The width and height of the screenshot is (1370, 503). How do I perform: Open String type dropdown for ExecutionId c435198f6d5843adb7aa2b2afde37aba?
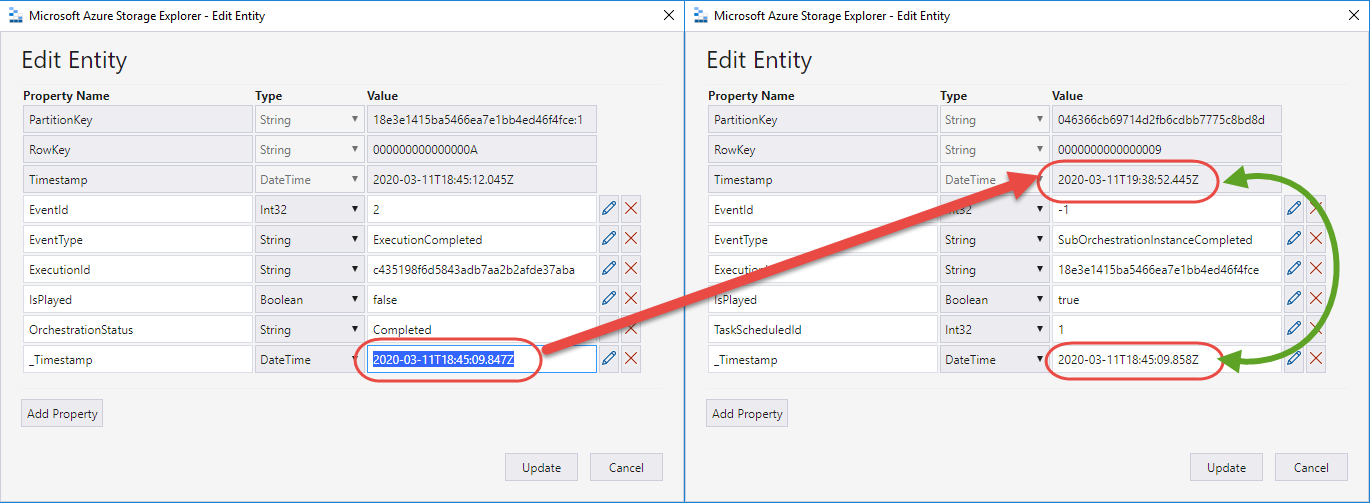[309, 269]
